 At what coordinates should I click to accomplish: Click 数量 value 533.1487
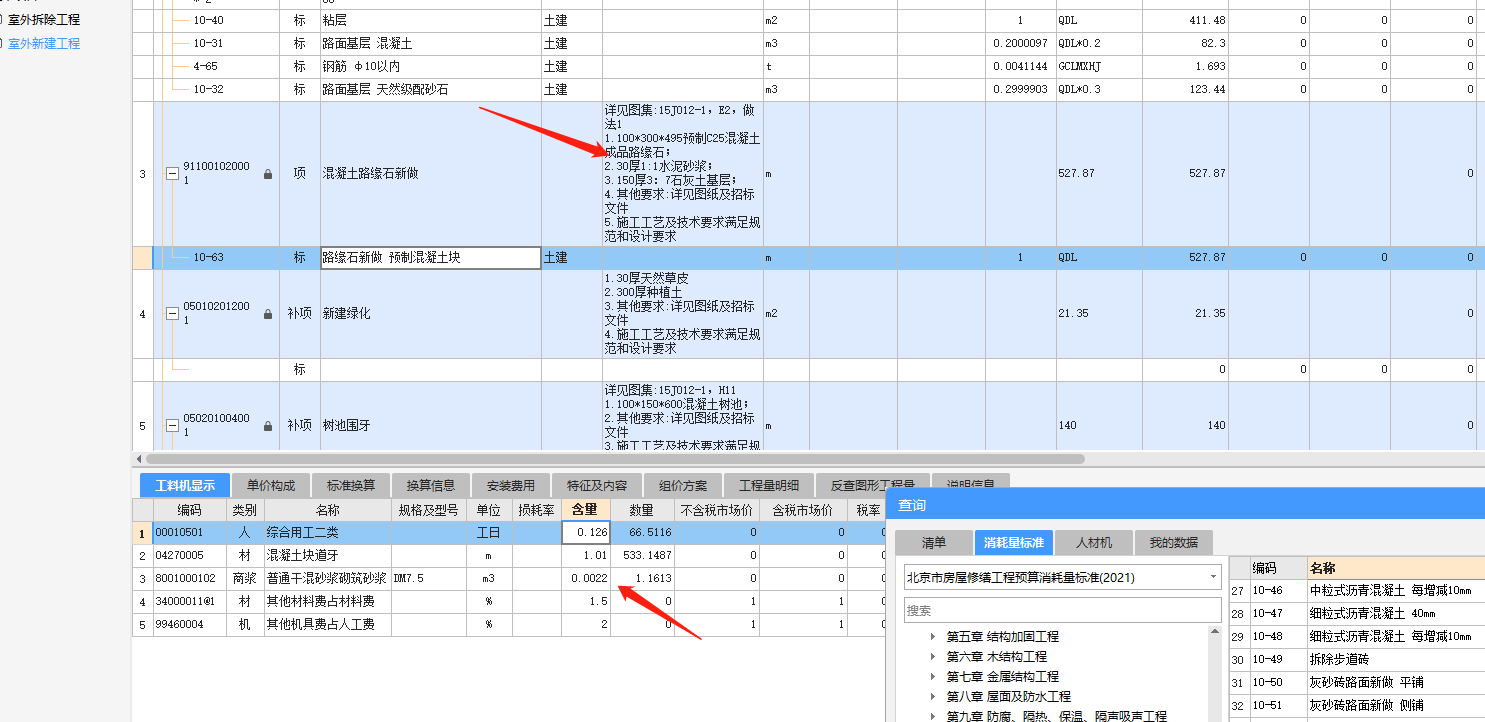644,555
